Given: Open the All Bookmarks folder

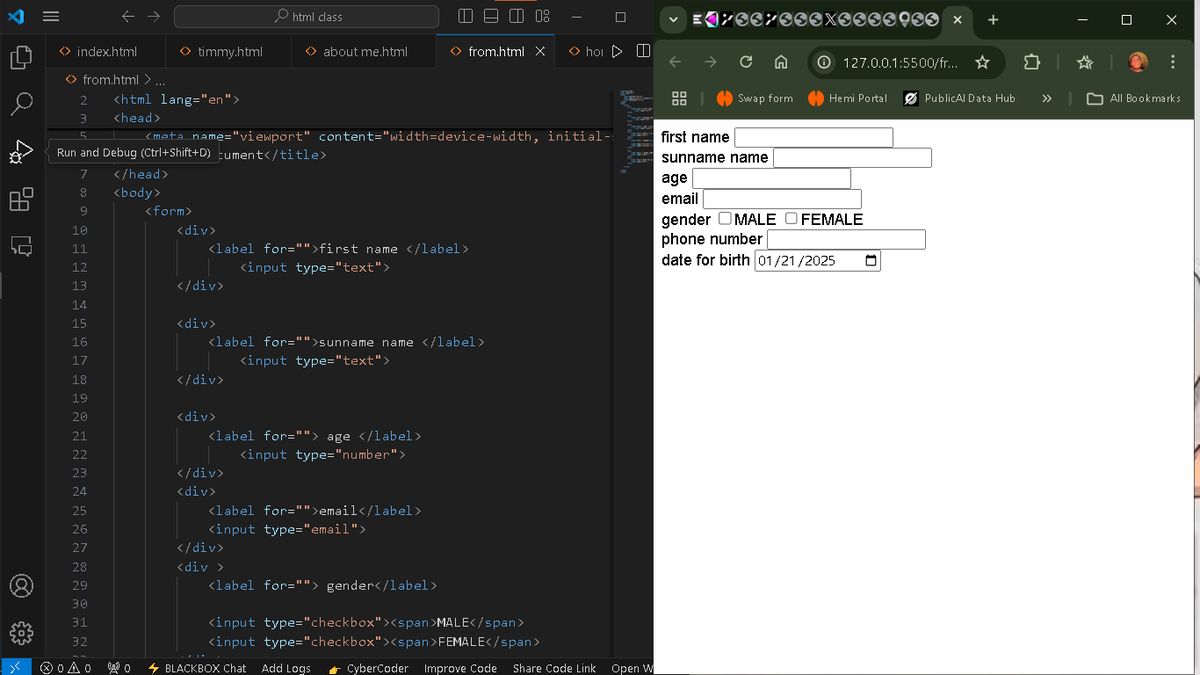Looking at the screenshot, I should click(1134, 98).
